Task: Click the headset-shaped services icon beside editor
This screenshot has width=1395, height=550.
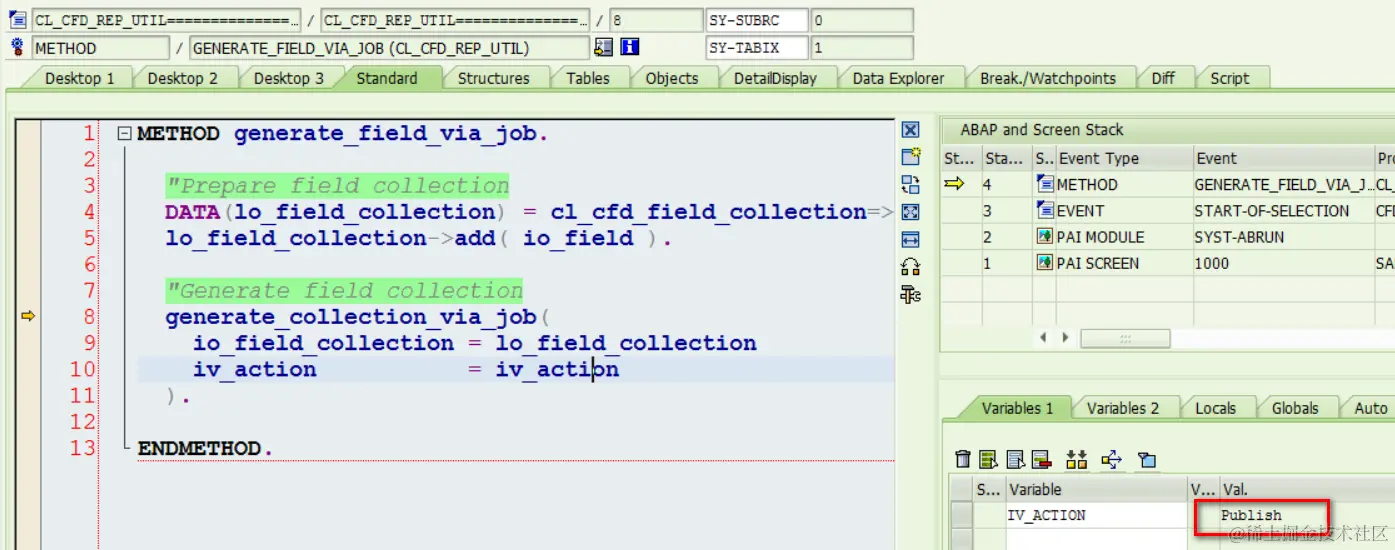Action: (x=910, y=266)
